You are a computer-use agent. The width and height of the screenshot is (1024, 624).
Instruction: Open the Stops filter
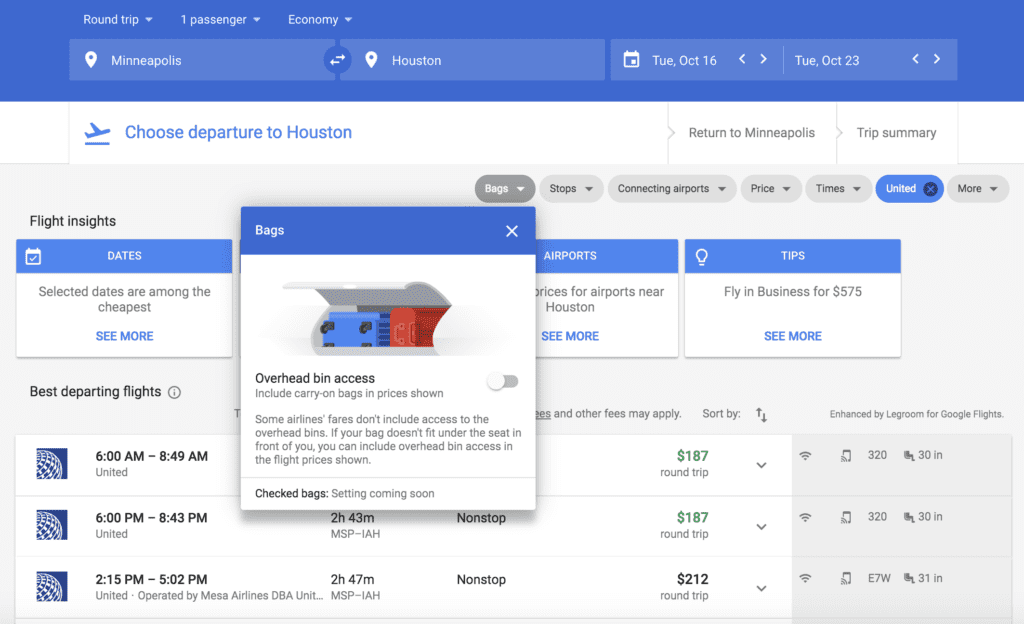571,189
